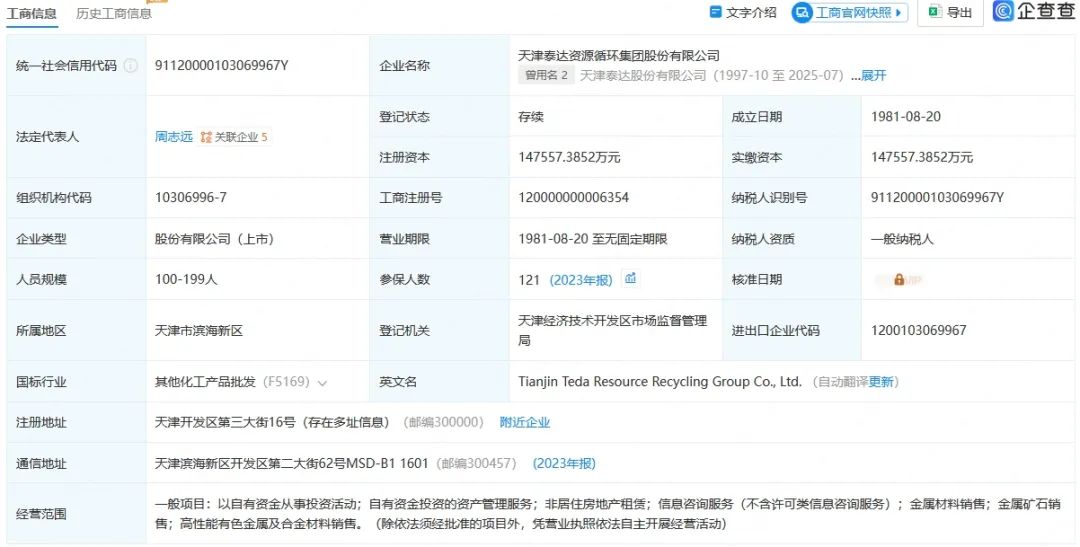1080x547 pixels.
Task: Click trend chart icon beside 参保人数
Action: (x=630, y=278)
